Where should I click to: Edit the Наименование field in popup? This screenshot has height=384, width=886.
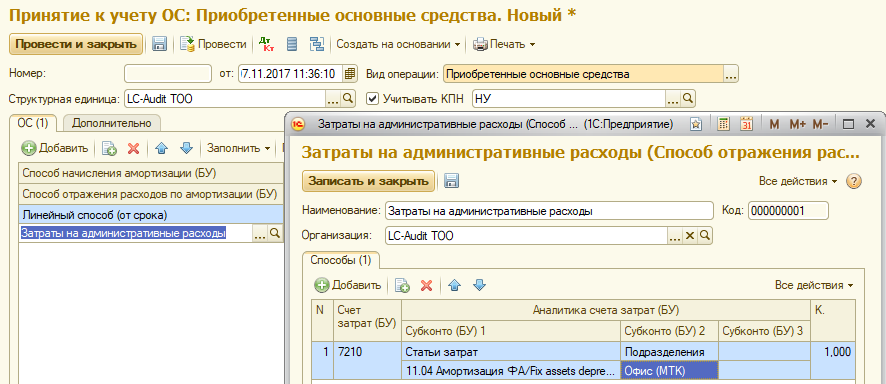pyautogui.click(x=549, y=211)
